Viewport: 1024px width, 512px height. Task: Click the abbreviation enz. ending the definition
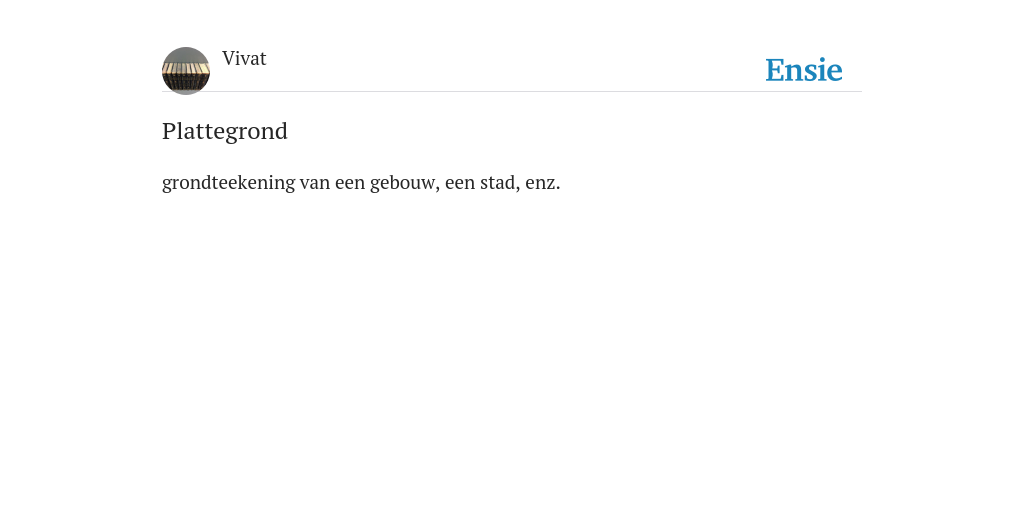[x=543, y=183]
